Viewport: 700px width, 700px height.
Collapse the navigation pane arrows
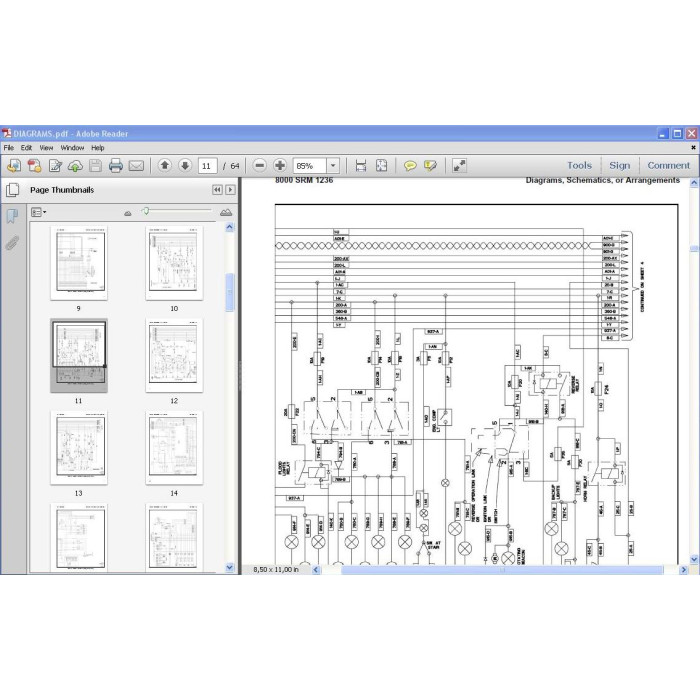tap(217, 190)
